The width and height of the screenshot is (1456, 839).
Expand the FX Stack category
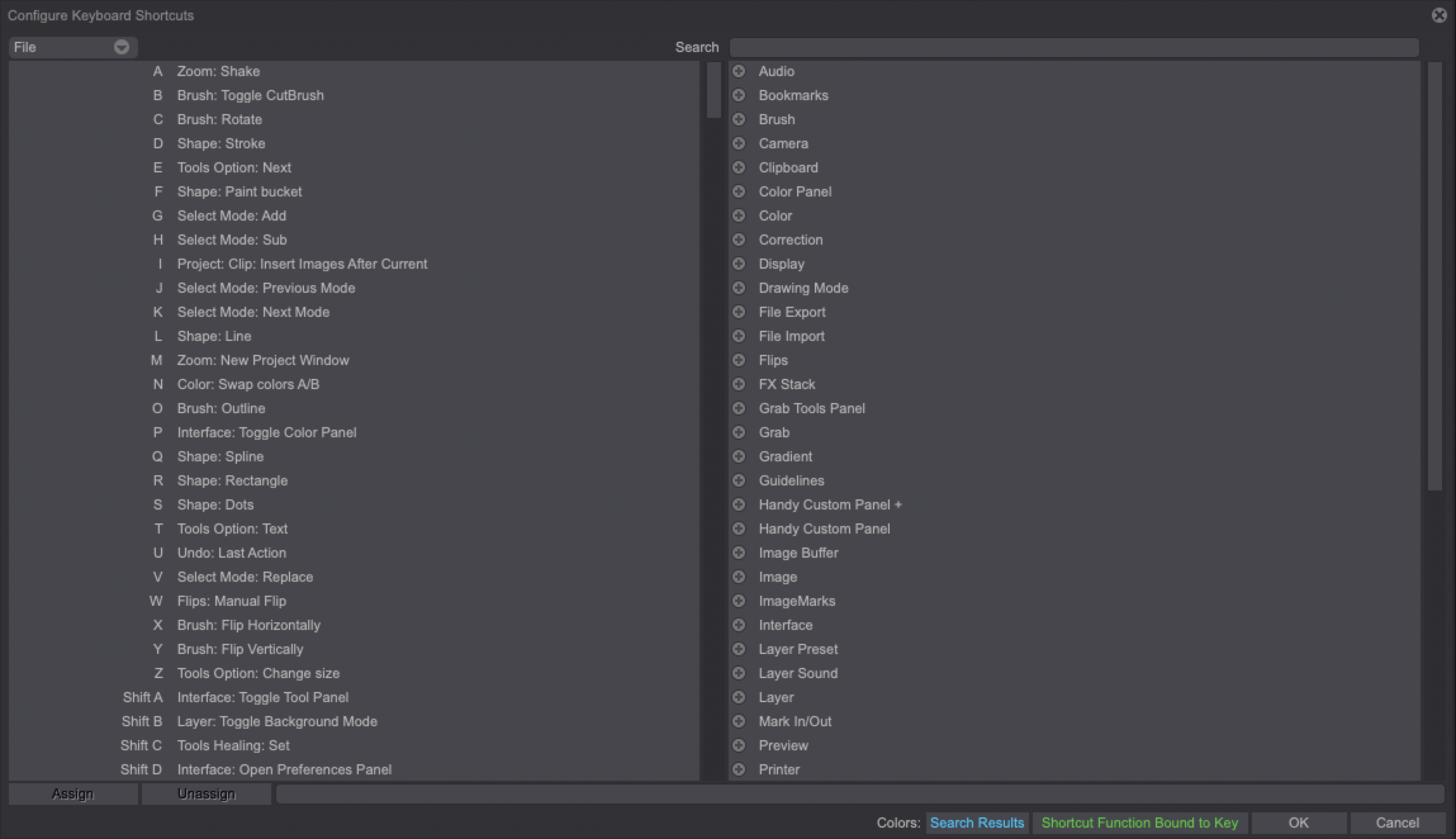pyautogui.click(x=740, y=384)
